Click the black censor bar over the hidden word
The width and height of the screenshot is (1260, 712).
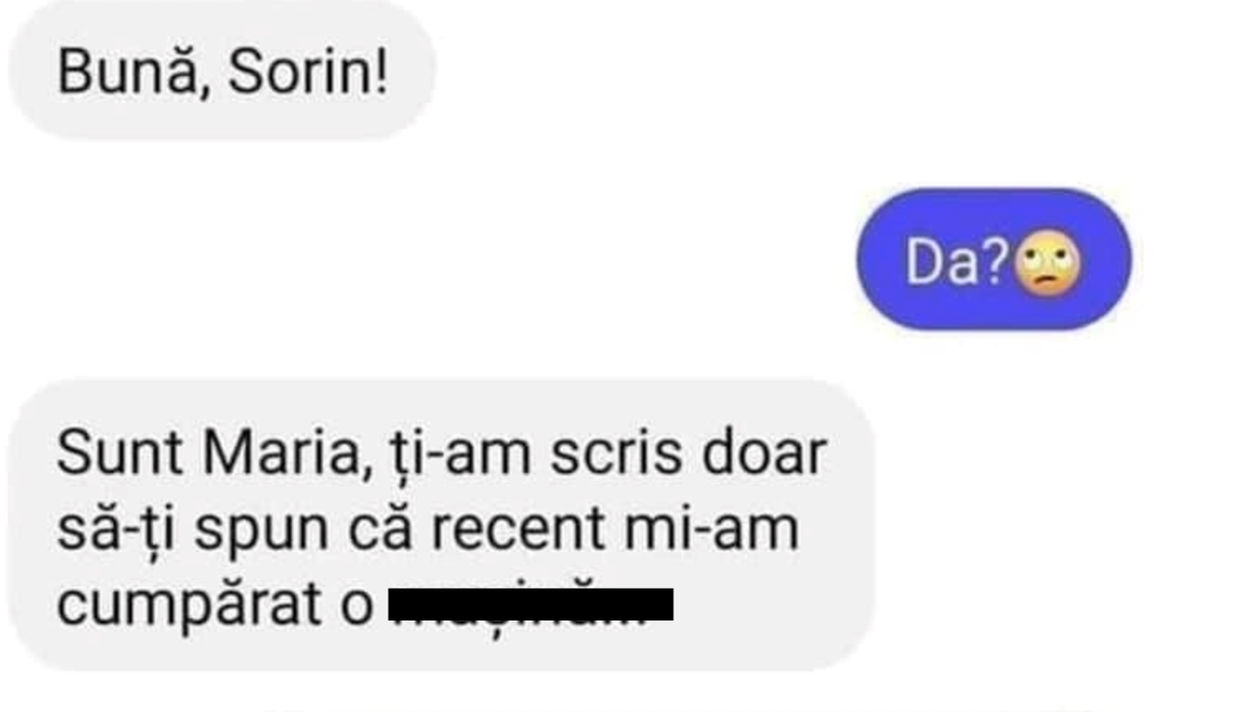click(x=530, y=605)
